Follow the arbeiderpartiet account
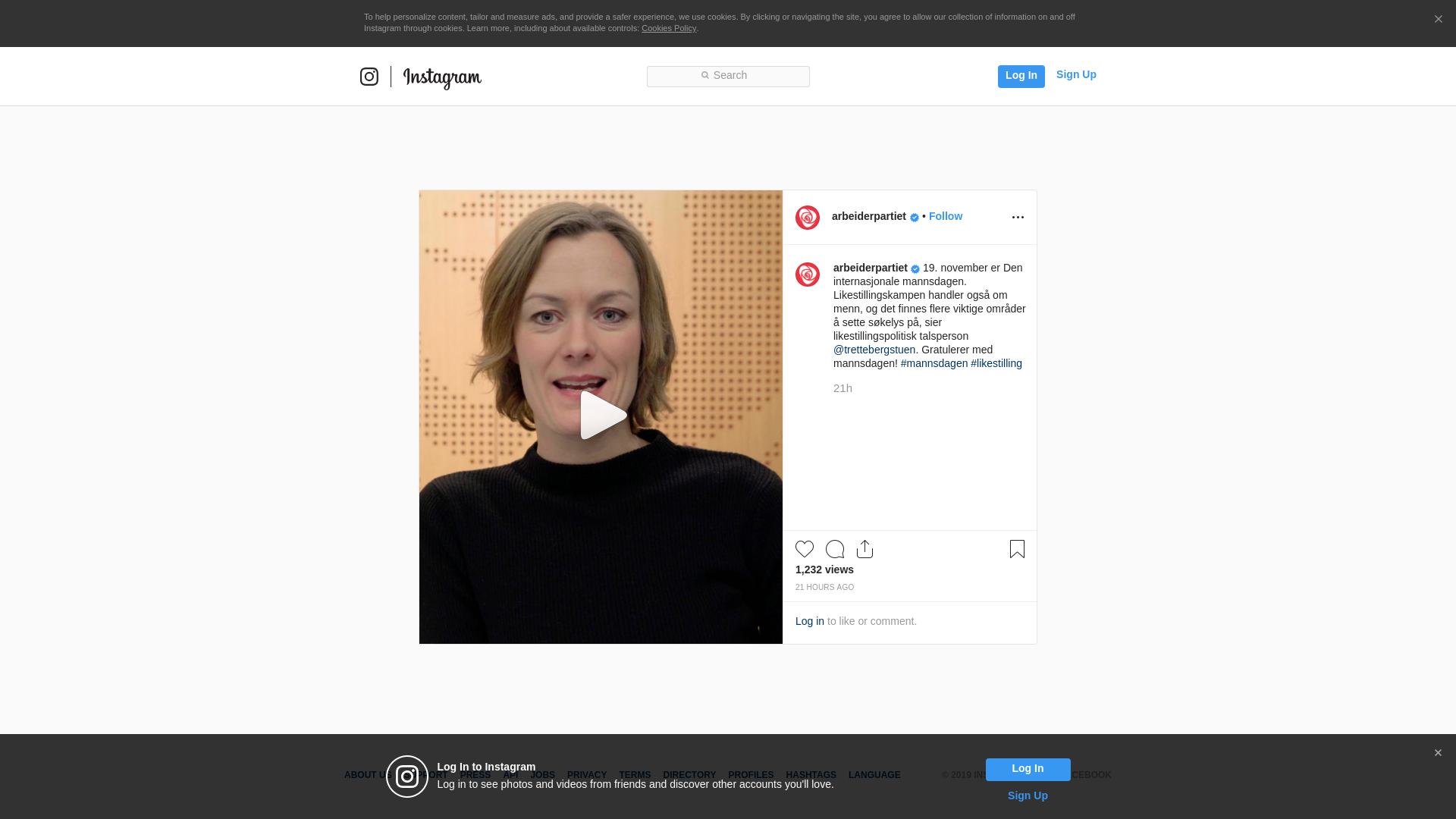This screenshot has width=1456, height=819. coord(945,216)
